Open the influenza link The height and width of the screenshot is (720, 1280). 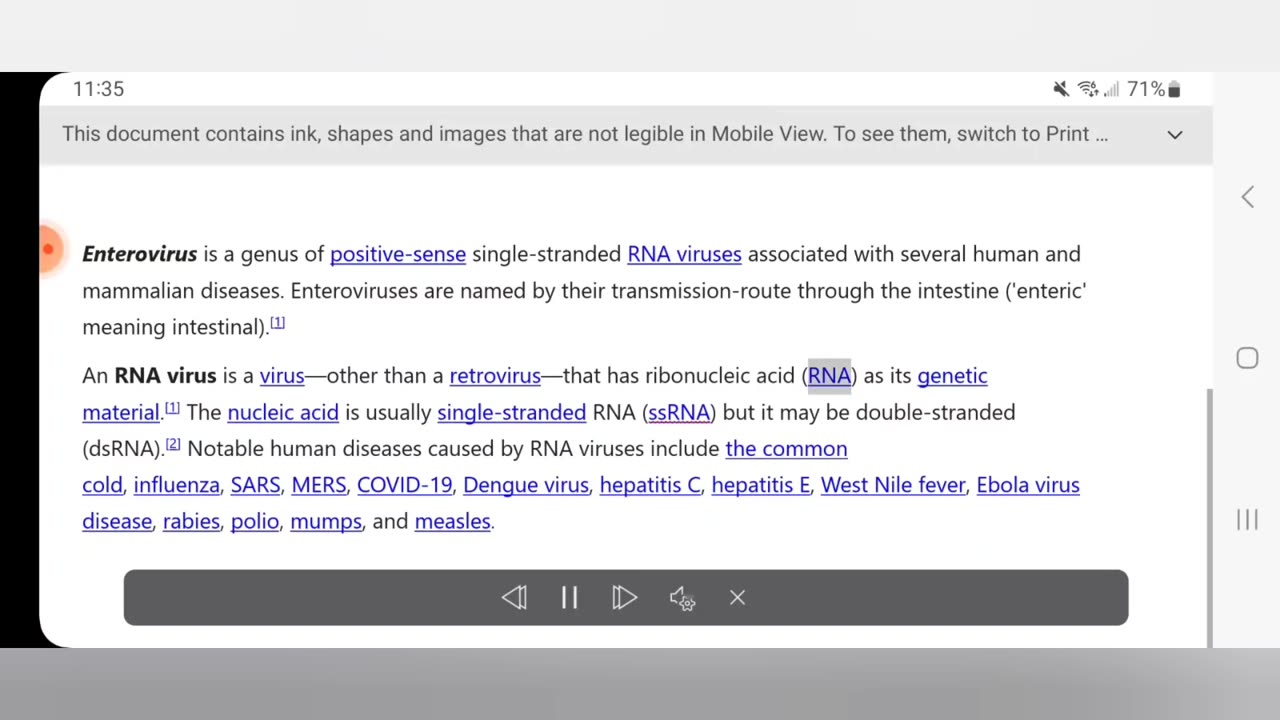tap(176, 485)
